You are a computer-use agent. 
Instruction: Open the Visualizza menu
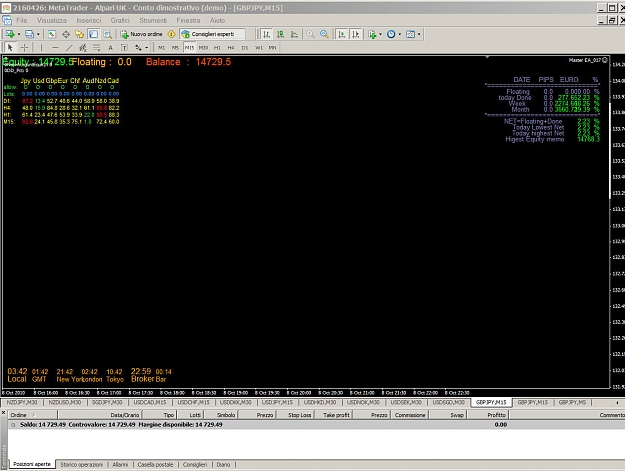coord(52,20)
